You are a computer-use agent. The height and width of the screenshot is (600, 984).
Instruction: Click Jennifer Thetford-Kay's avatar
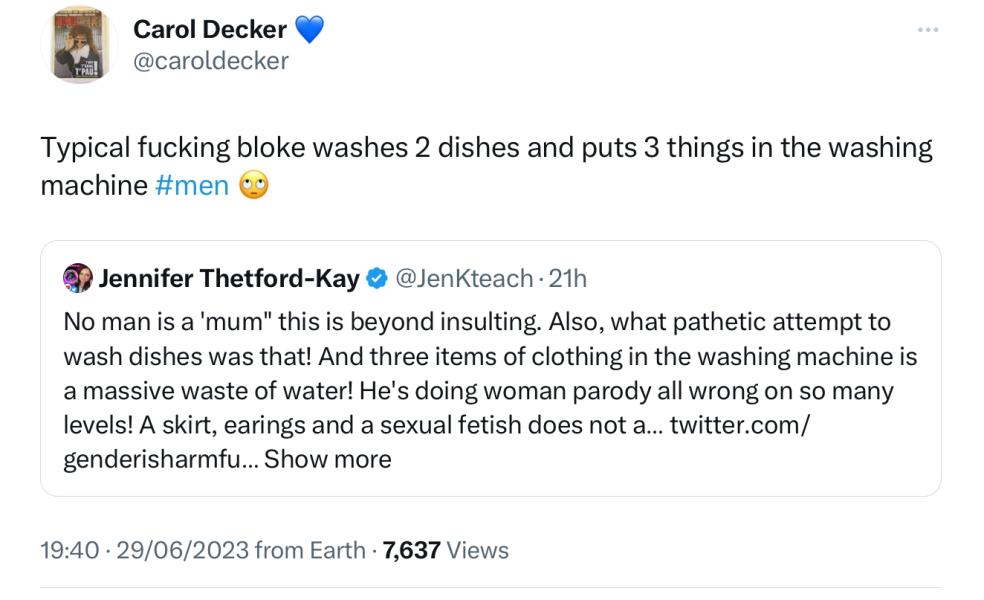pyautogui.click(x=77, y=278)
